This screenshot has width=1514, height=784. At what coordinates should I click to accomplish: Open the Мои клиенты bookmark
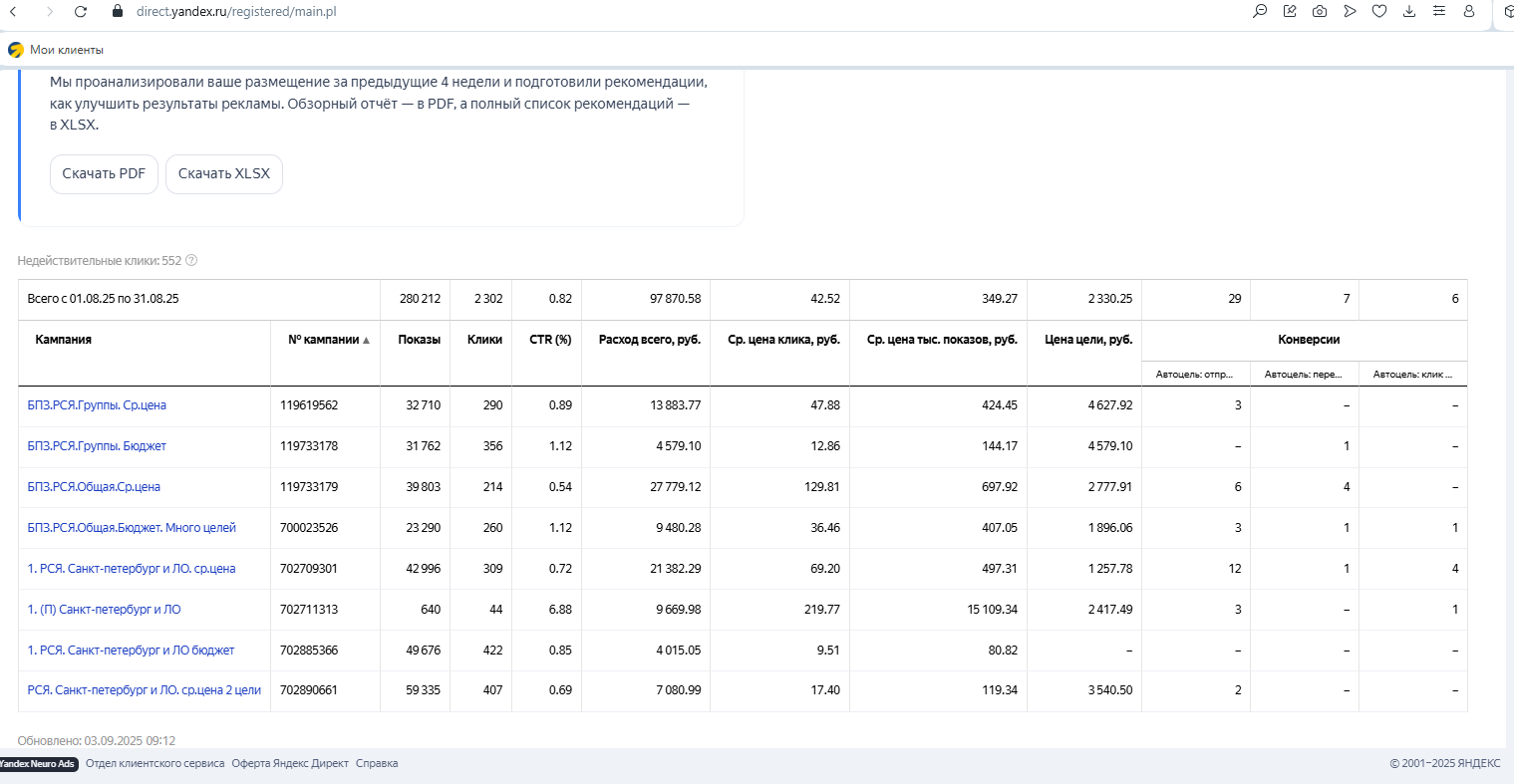pyautogui.click(x=66, y=50)
